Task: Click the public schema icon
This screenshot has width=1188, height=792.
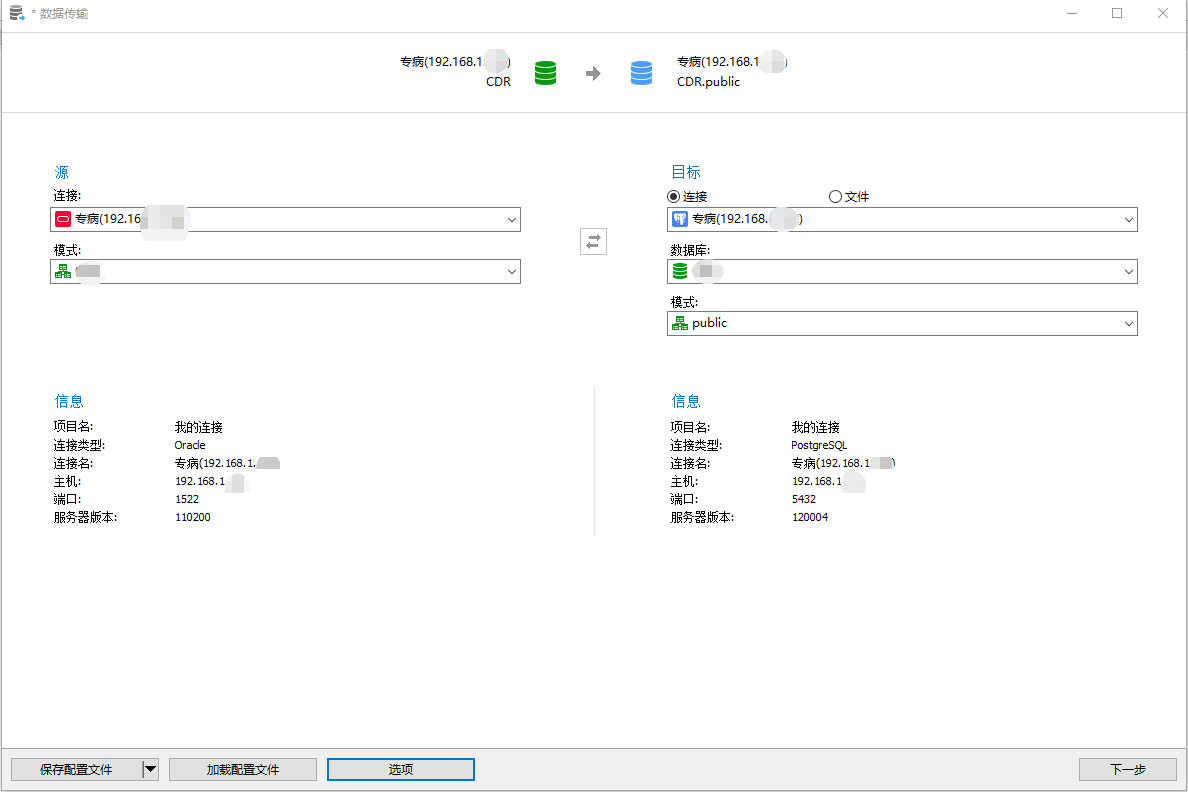Action: [x=680, y=323]
